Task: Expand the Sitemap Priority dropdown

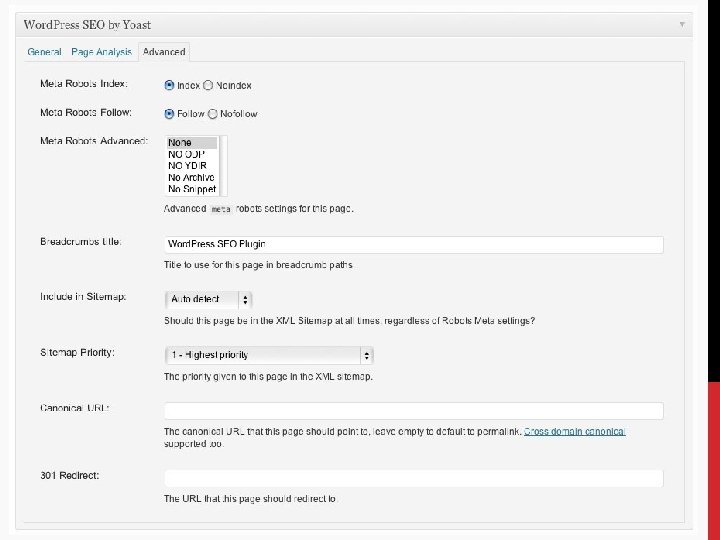Action: (268, 354)
